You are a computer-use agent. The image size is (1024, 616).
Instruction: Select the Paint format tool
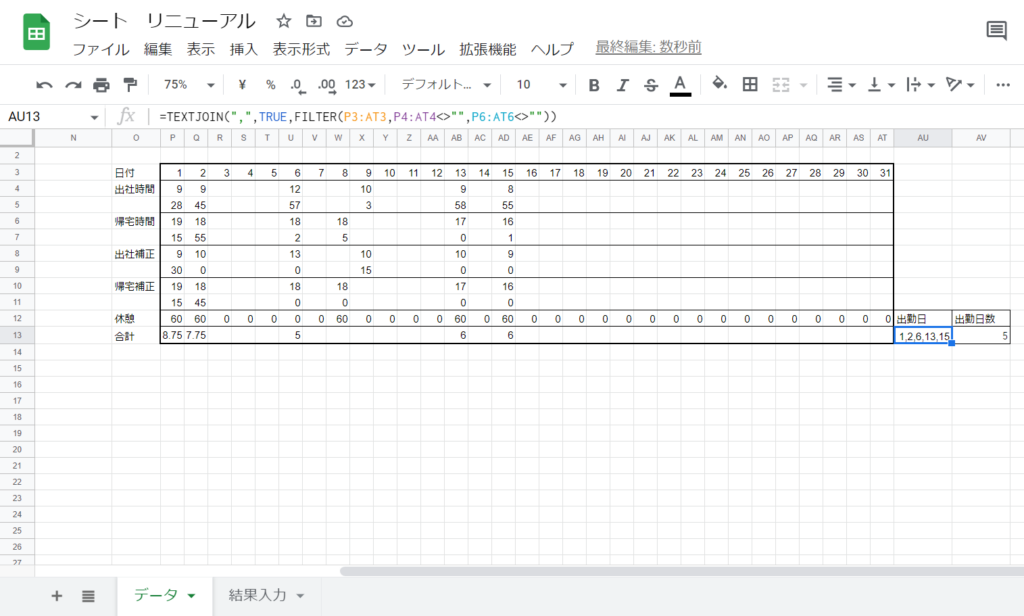[129, 85]
